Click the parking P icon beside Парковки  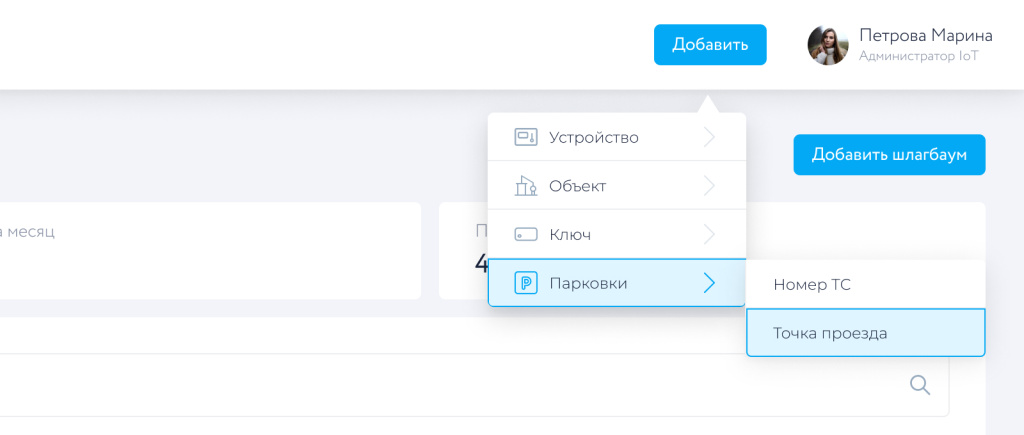point(526,283)
